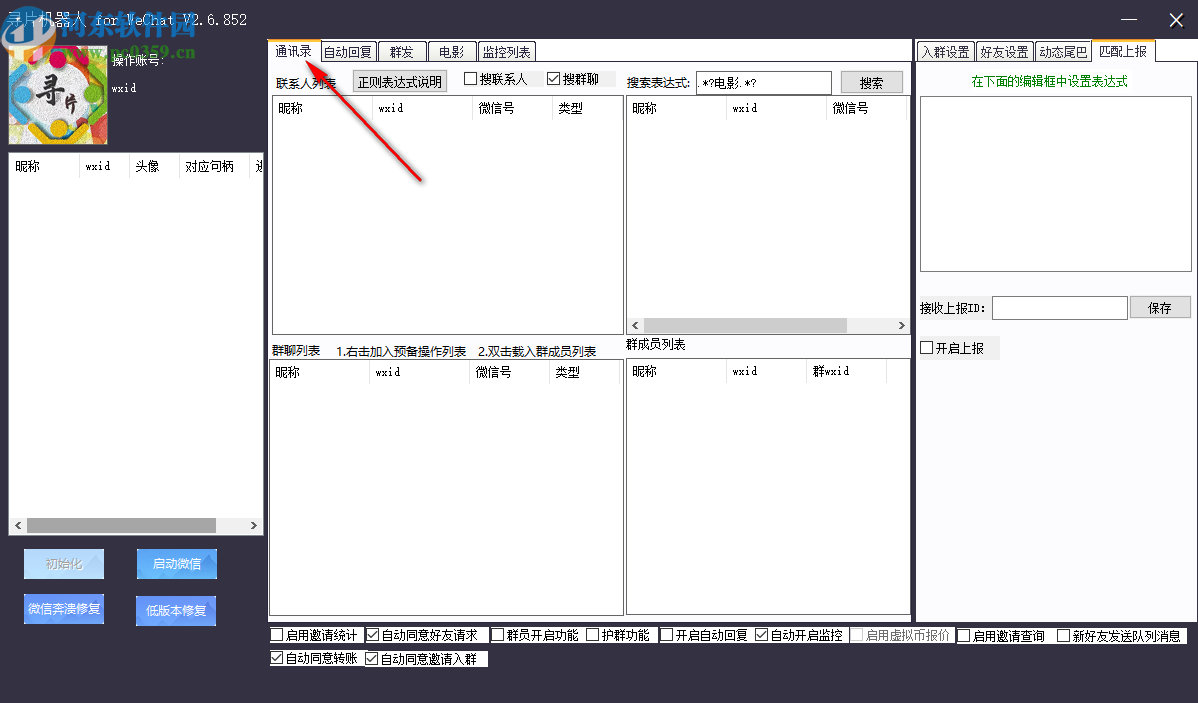Click wxid header in 联系人列表
This screenshot has width=1198, height=703.
(423, 109)
